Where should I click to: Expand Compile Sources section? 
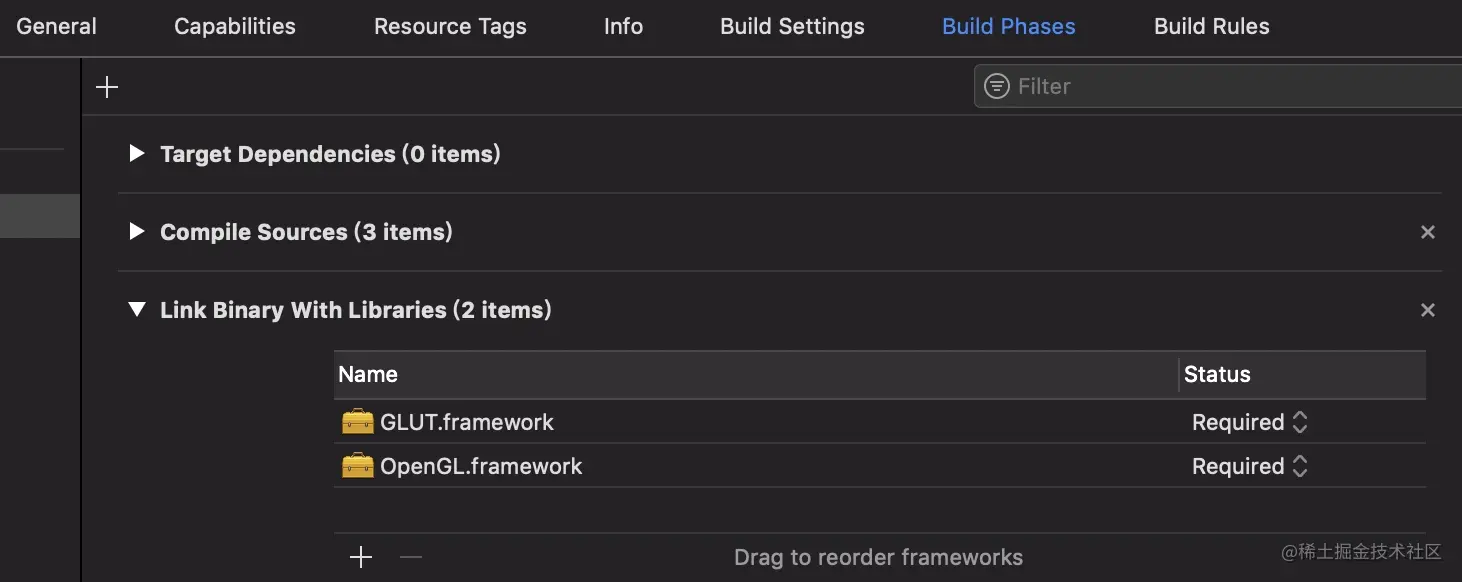coord(137,232)
